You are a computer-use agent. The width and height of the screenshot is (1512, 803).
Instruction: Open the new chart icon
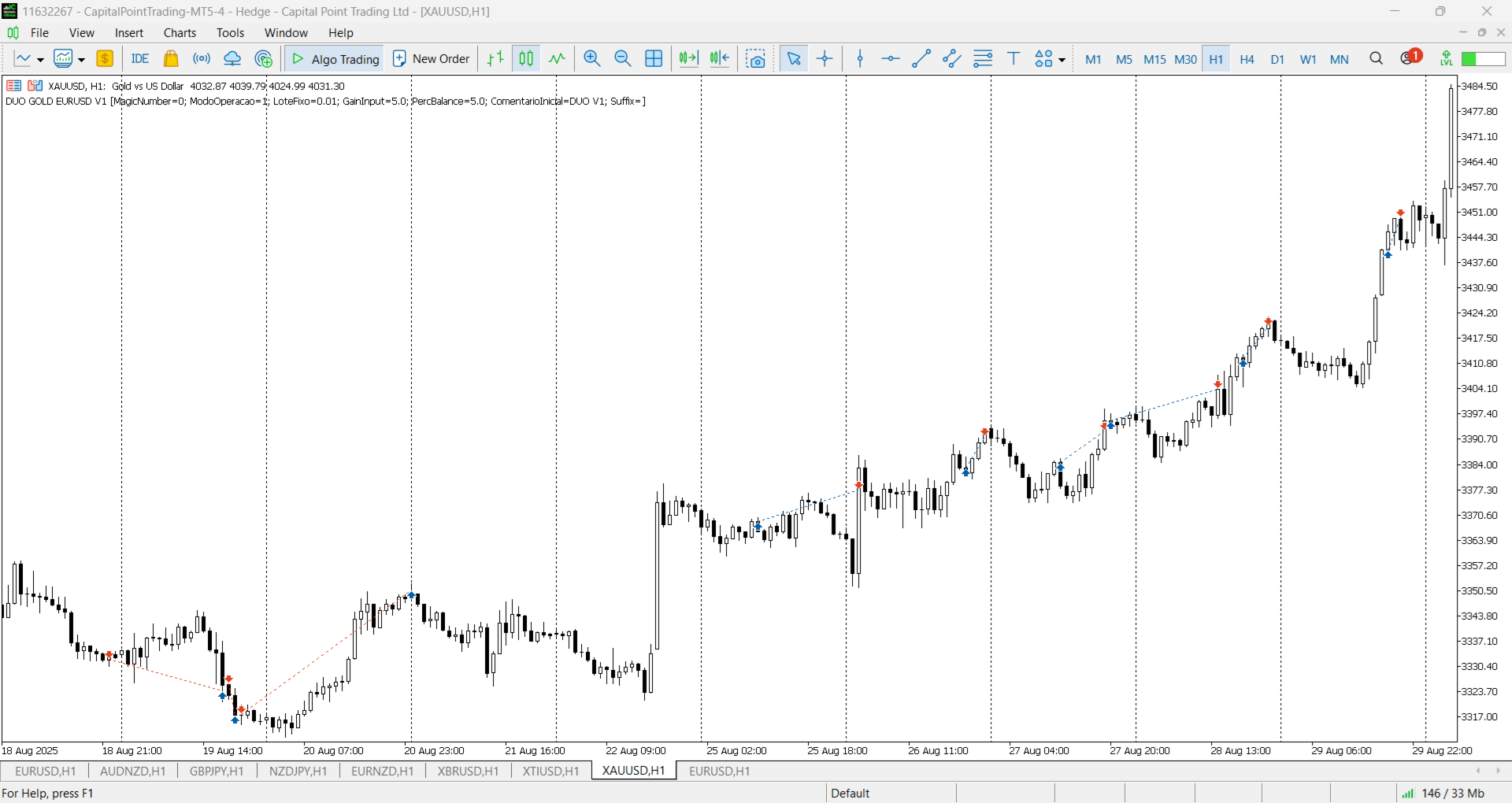click(23, 59)
